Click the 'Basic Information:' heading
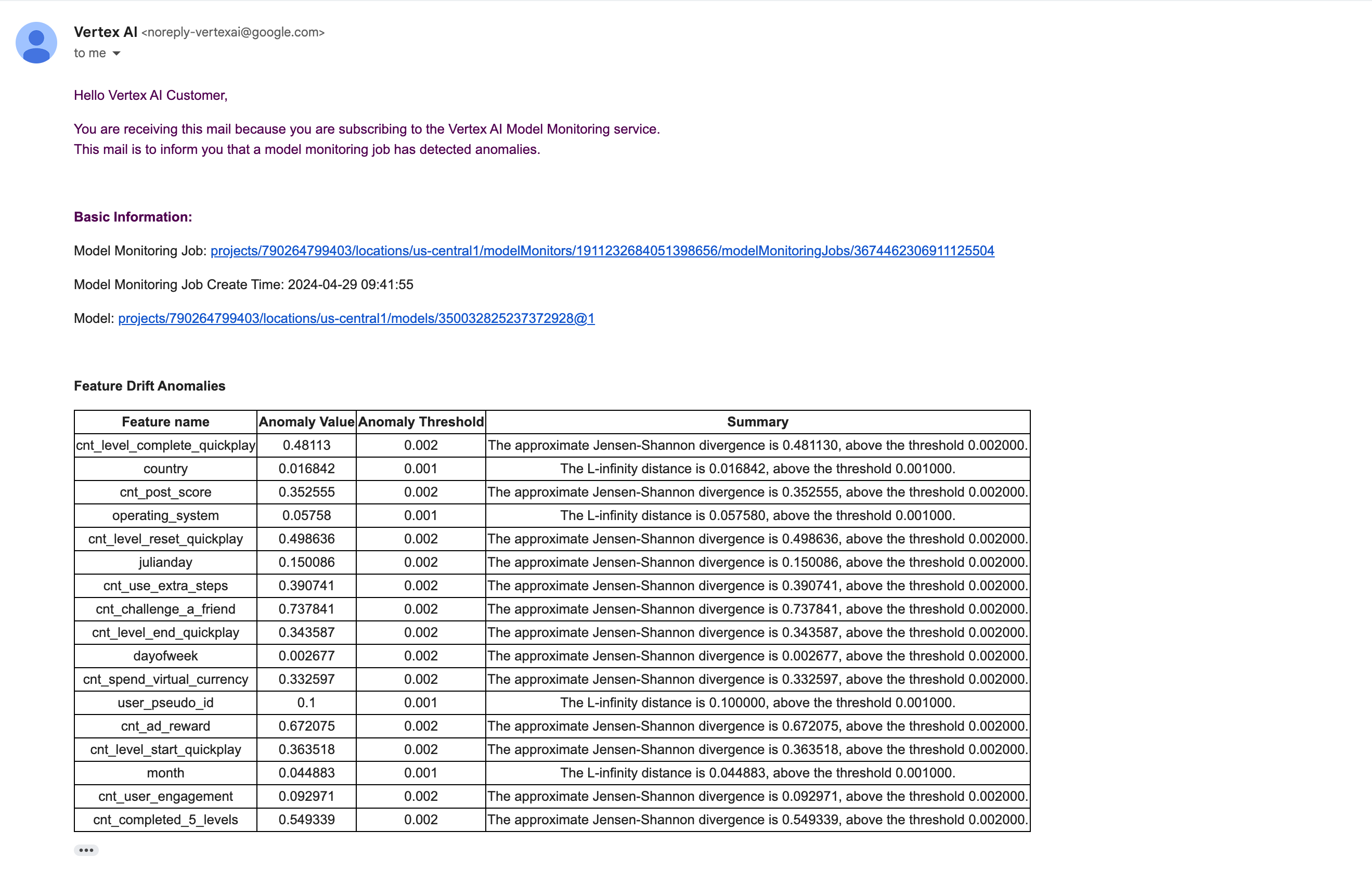Image resolution: width=1372 pixels, height=883 pixels. click(133, 217)
